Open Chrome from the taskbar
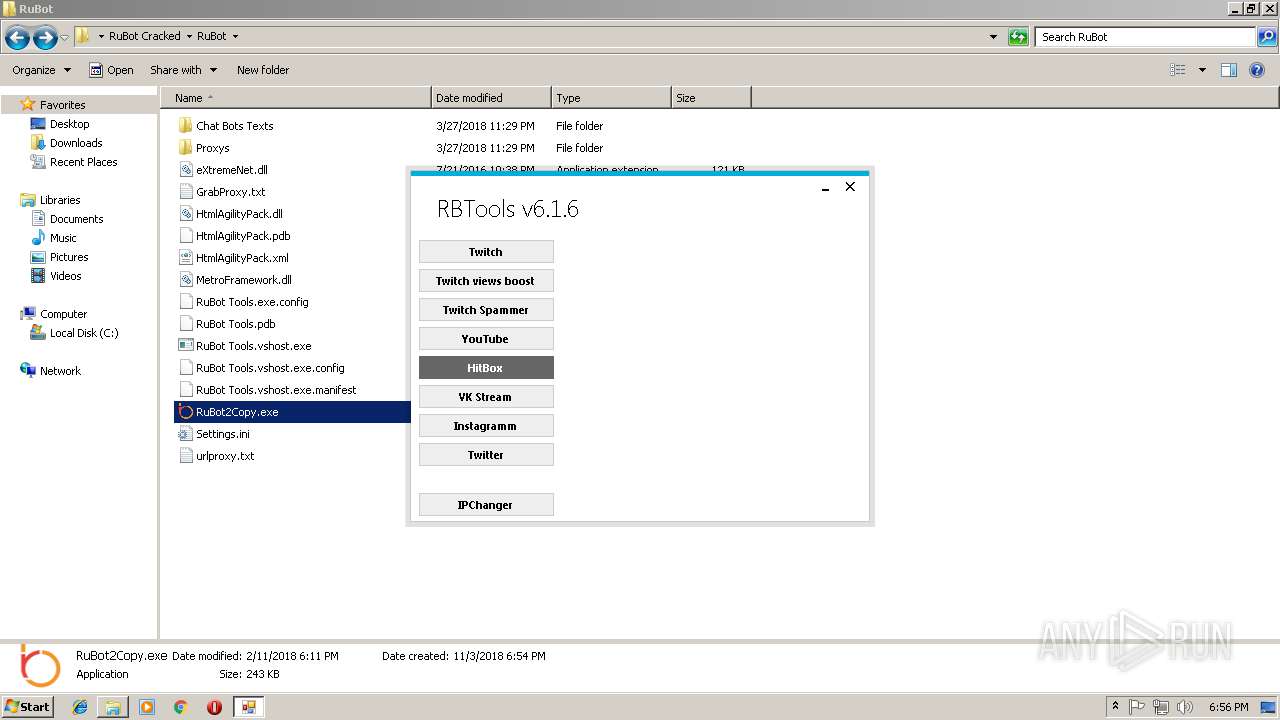This screenshot has width=1280, height=720. click(x=181, y=707)
